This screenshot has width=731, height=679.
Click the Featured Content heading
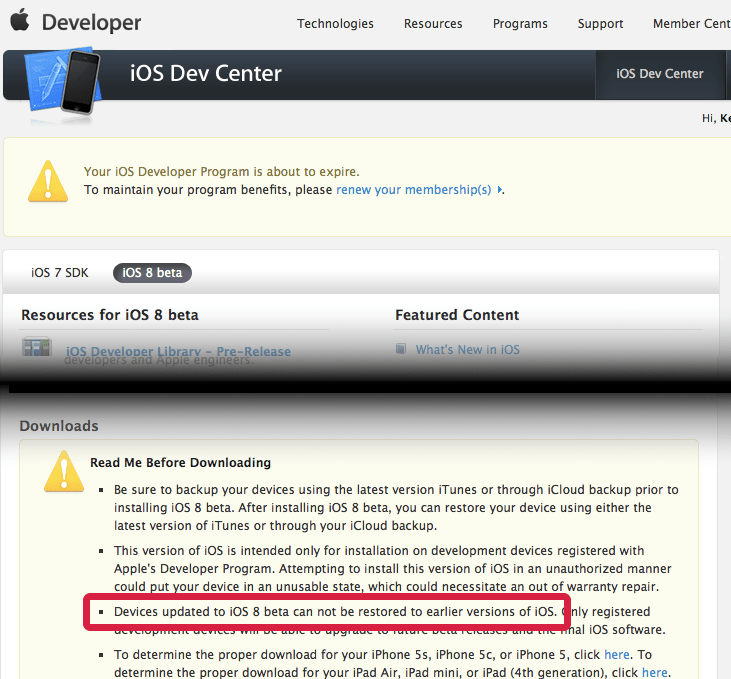(457, 315)
